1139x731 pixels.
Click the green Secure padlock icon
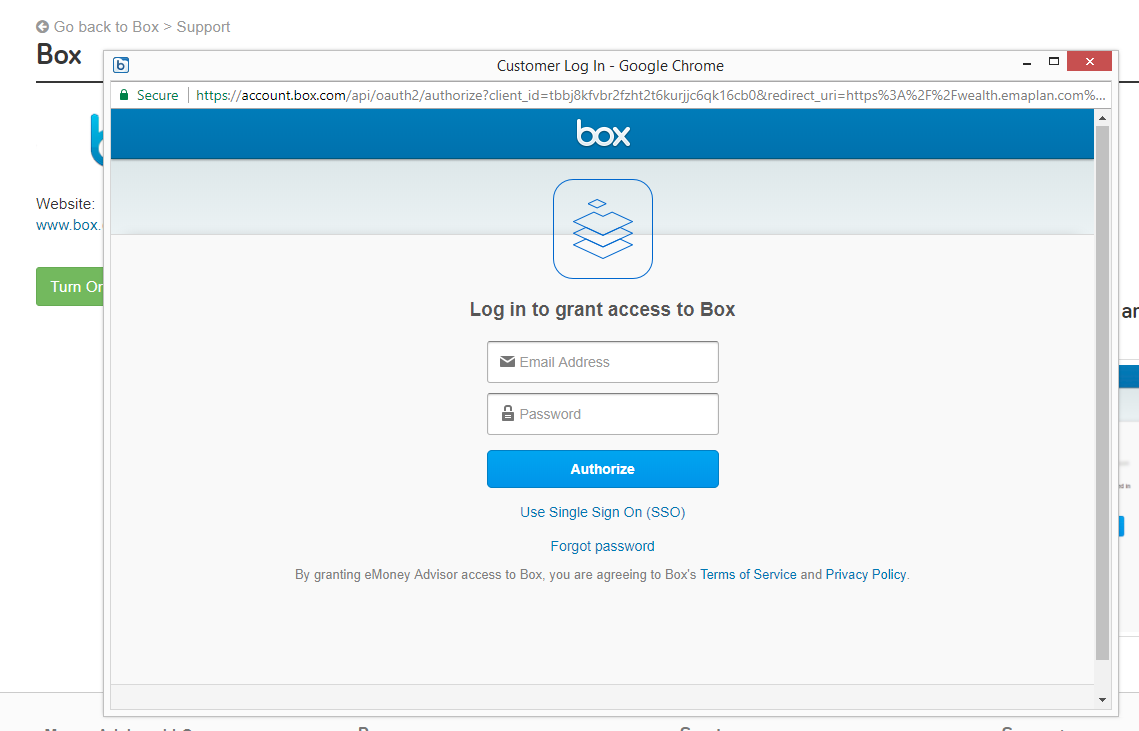pyautogui.click(x=123, y=95)
